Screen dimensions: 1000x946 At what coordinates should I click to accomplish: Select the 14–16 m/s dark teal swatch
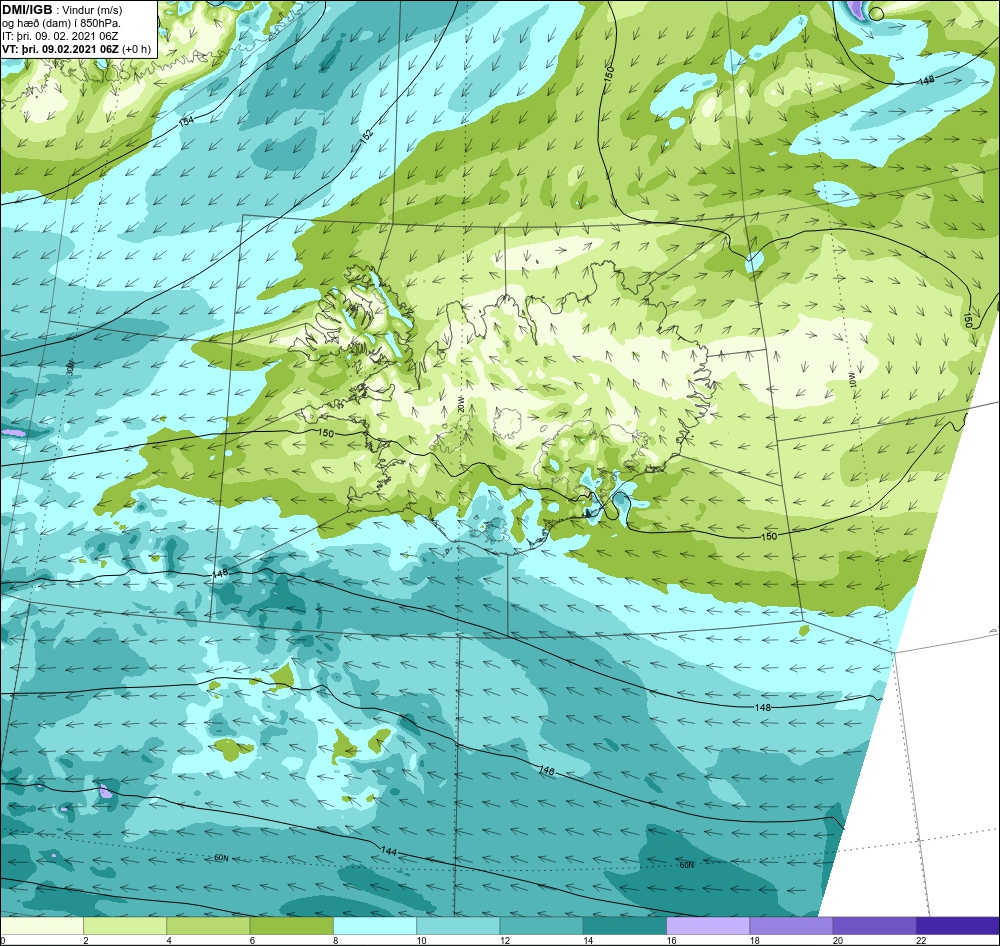point(624,925)
